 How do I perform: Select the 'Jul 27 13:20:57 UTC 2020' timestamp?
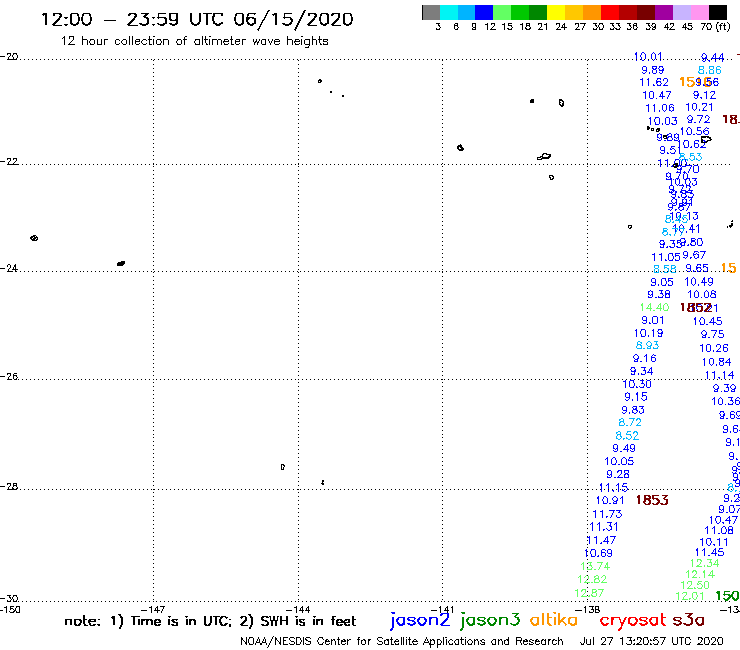click(651, 641)
